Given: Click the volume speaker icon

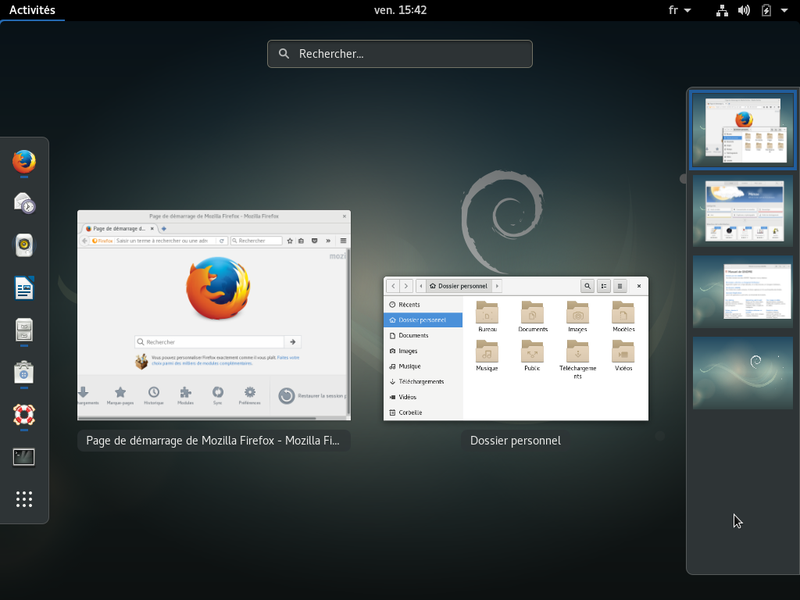Looking at the screenshot, I should click(744, 10).
